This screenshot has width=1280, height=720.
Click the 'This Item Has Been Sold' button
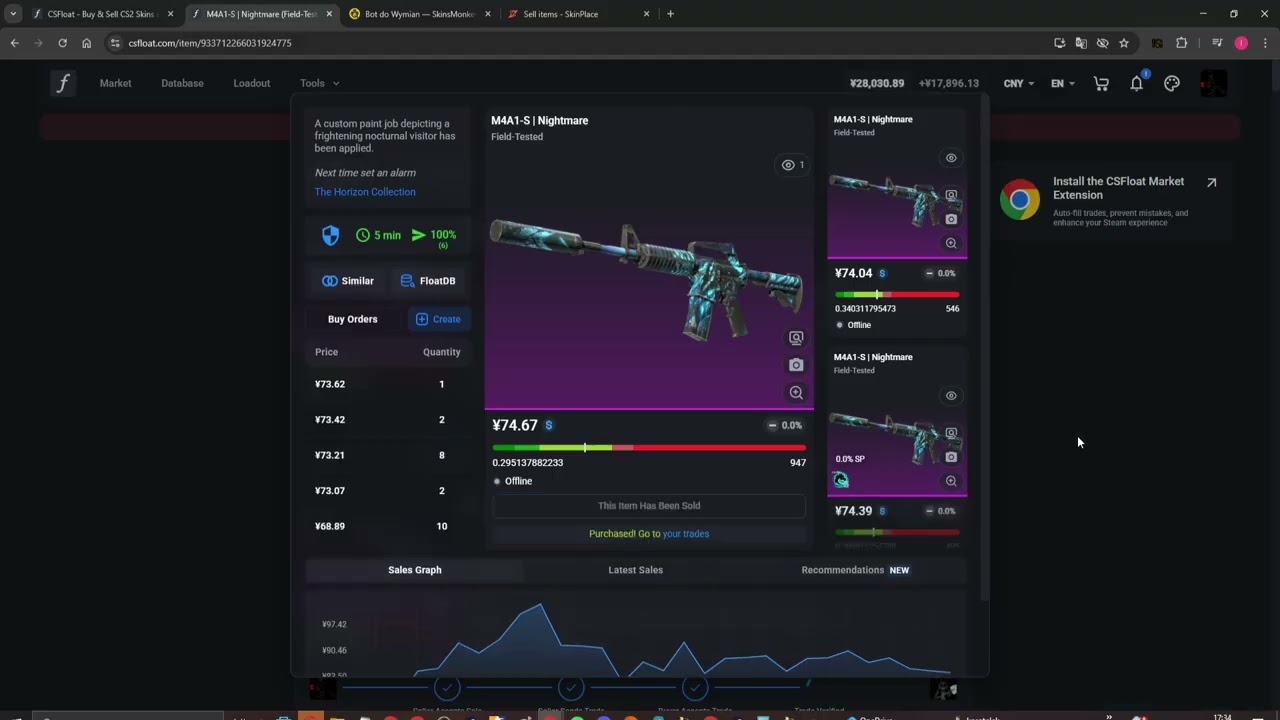[649, 506]
